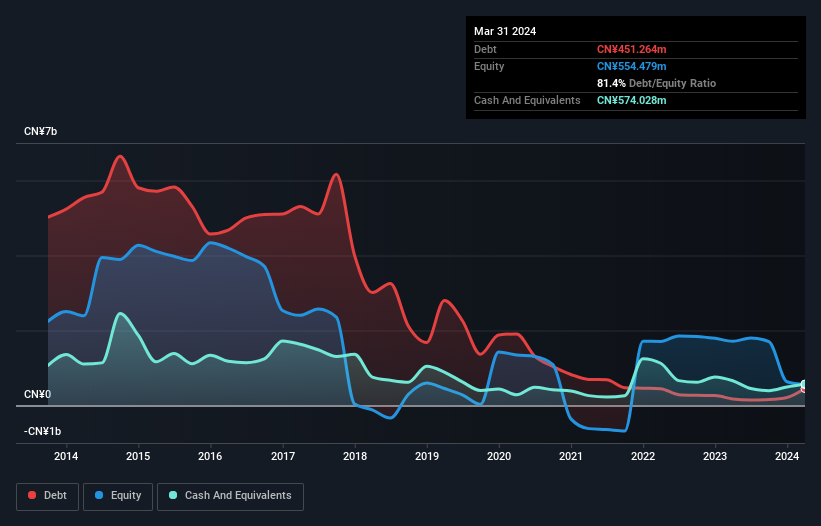Click the Cash And Equivalents tooltip label

tap(527, 100)
